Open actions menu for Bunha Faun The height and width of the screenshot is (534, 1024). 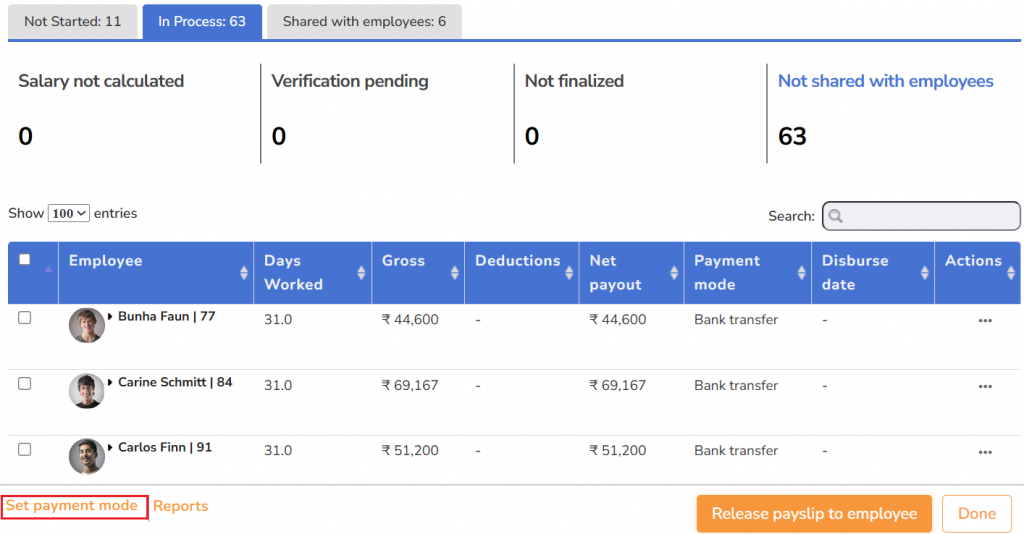(x=984, y=320)
